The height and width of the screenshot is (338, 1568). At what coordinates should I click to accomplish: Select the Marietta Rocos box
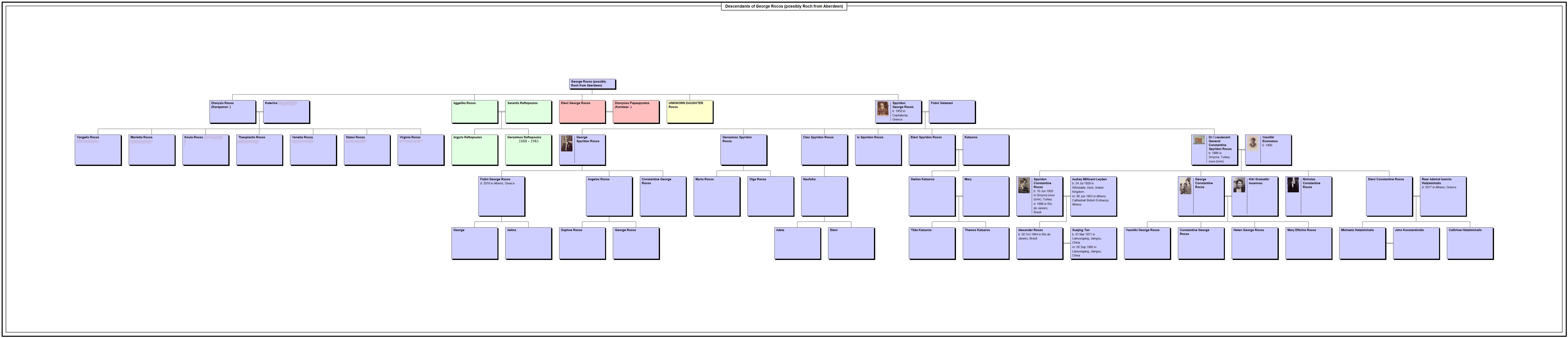click(151, 150)
